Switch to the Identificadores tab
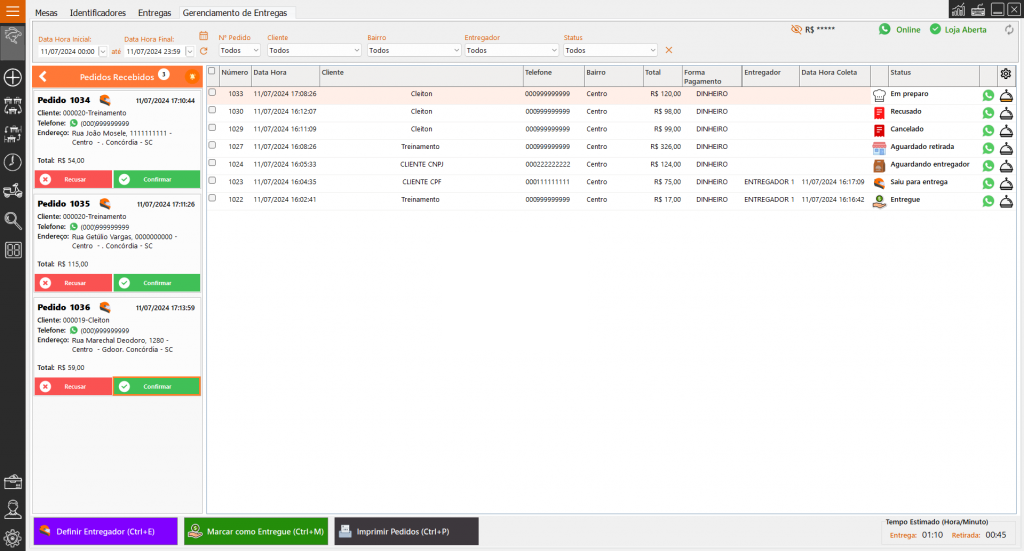 pyautogui.click(x=97, y=13)
